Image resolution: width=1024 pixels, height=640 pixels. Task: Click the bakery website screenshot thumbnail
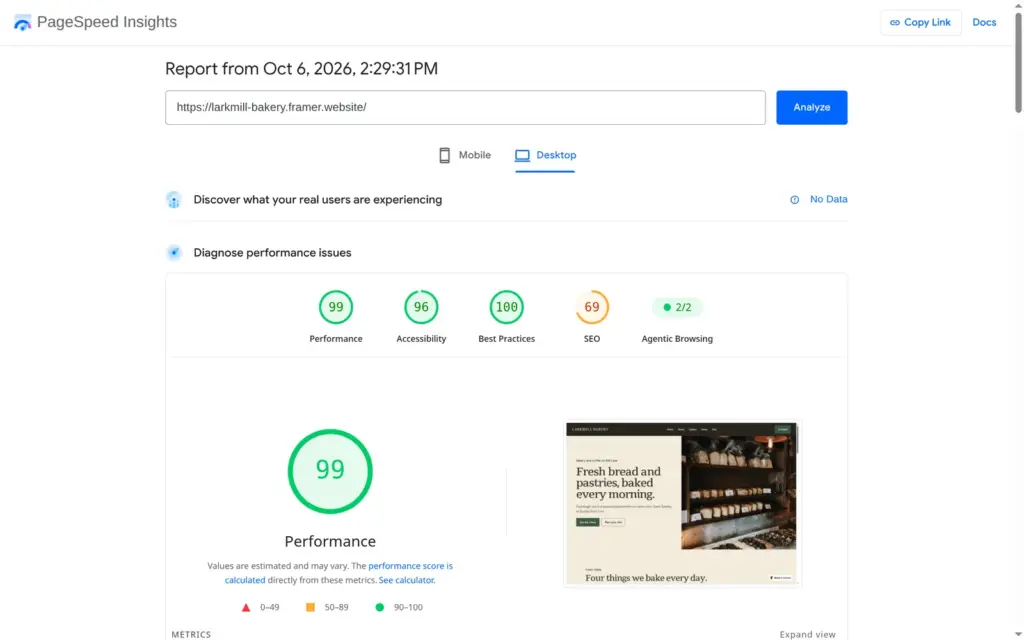682,504
